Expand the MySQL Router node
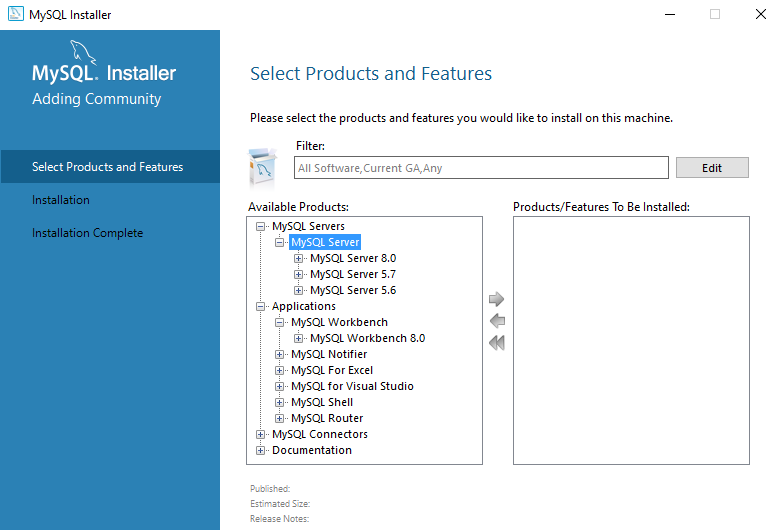Screen dimensions: 784x530 click(280, 418)
